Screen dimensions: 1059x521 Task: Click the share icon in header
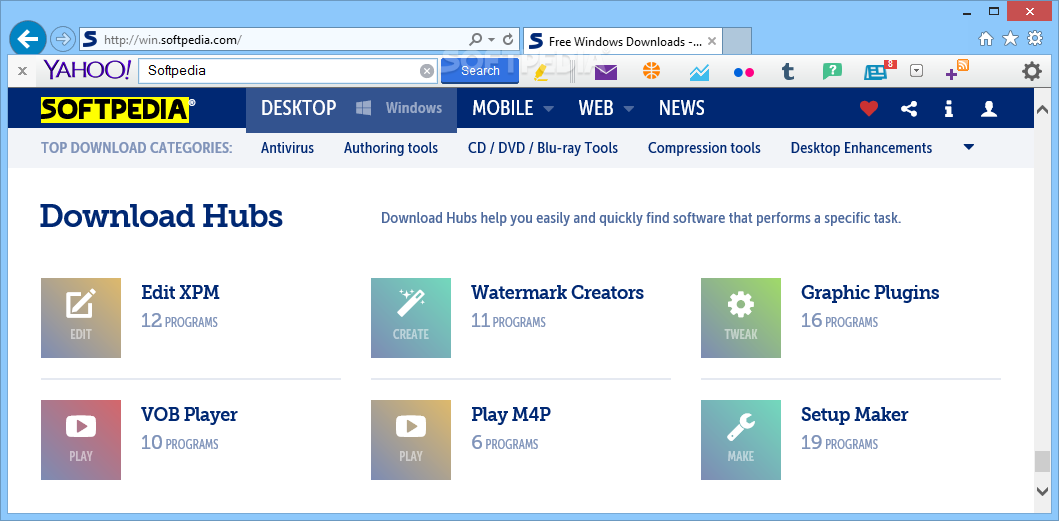pyautogui.click(x=909, y=108)
